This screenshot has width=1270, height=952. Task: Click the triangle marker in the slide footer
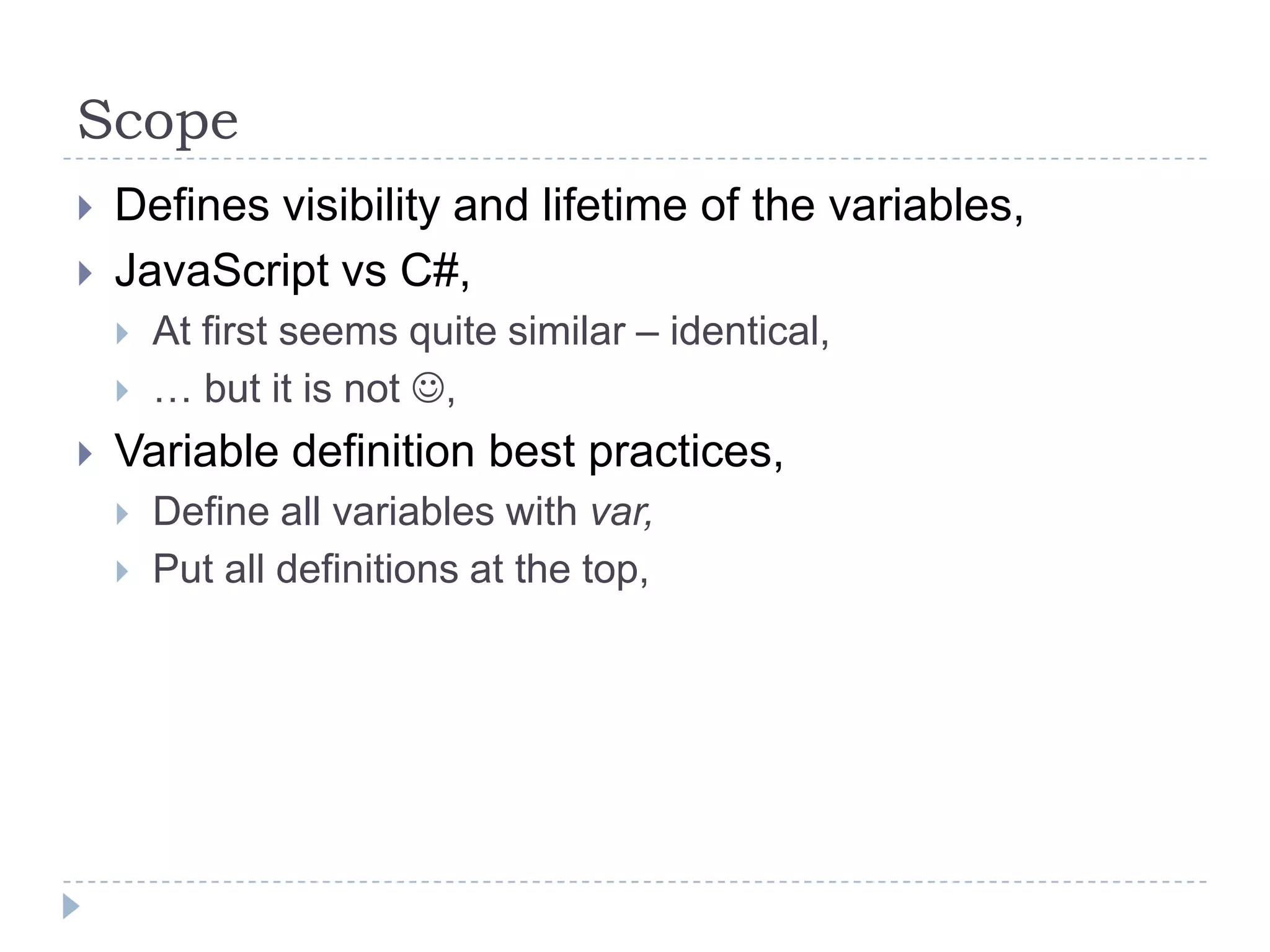coord(71,906)
